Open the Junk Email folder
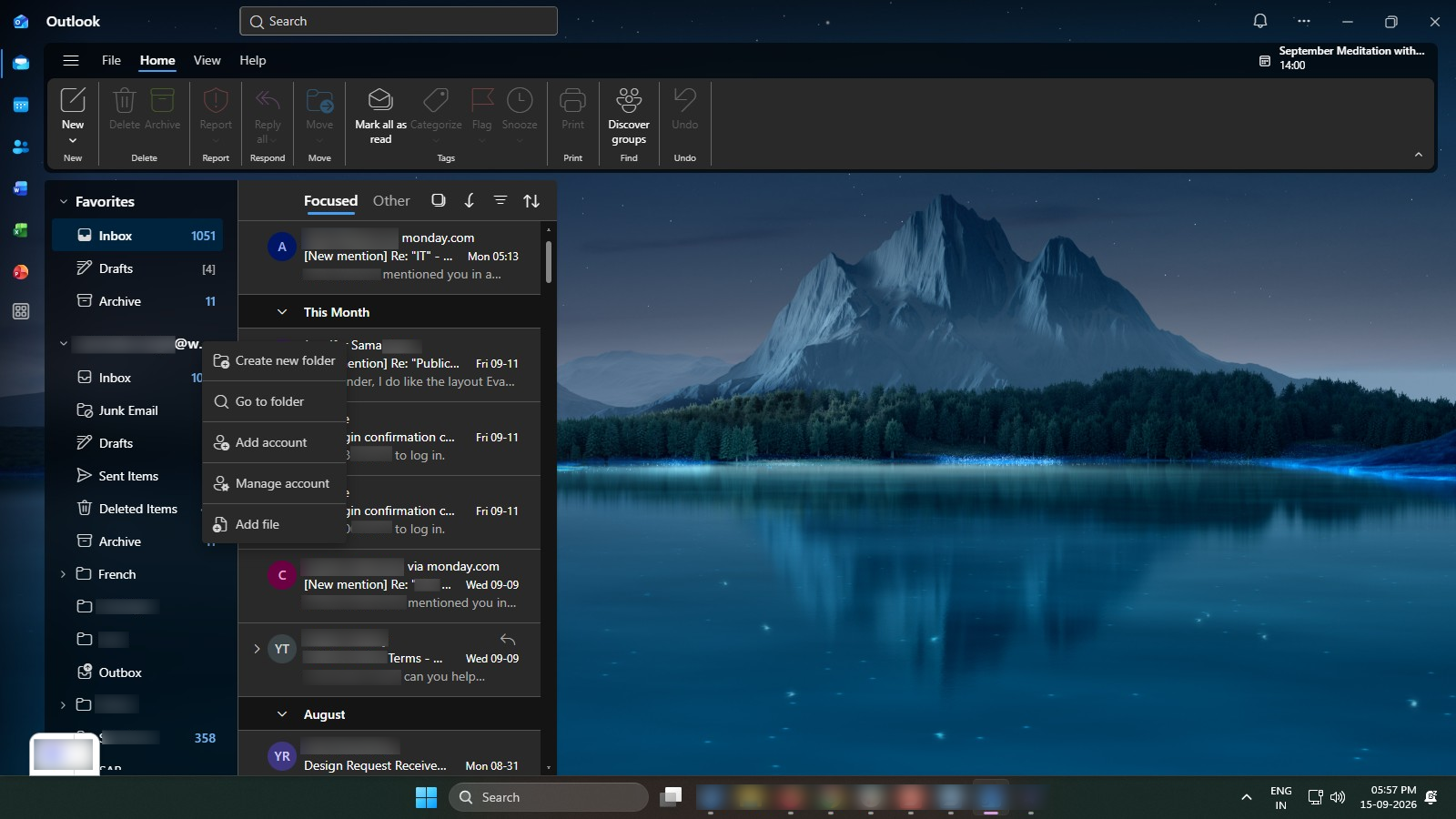This screenshot has width=1456, height=819. [x=127, y=410]
